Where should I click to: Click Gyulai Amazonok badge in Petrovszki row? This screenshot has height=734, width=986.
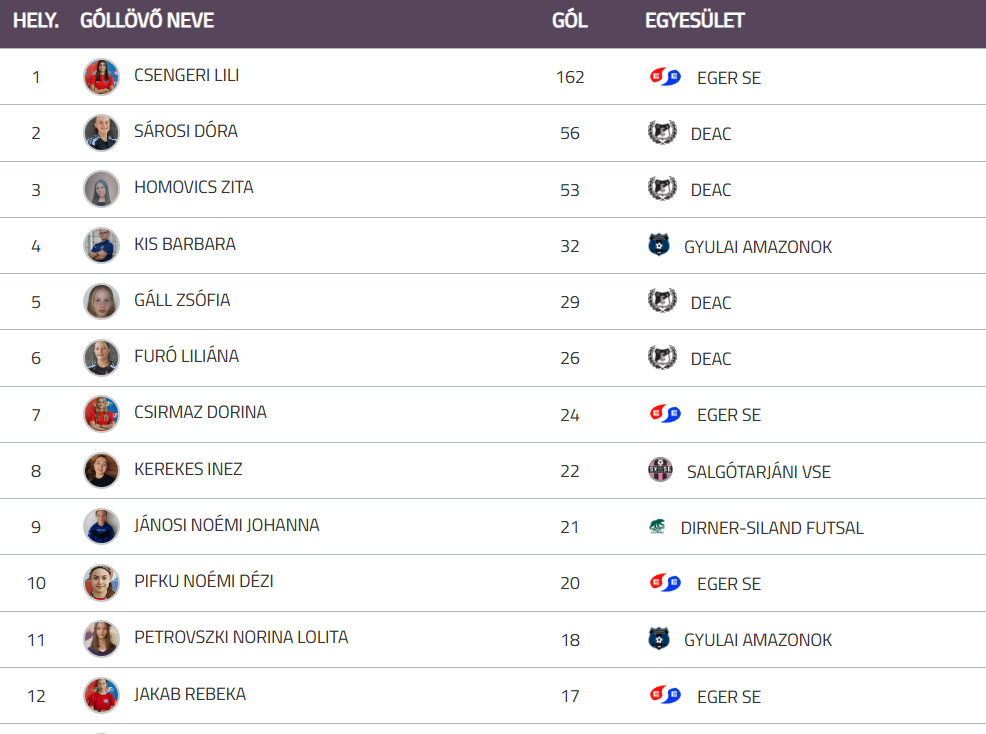(659, 639)
